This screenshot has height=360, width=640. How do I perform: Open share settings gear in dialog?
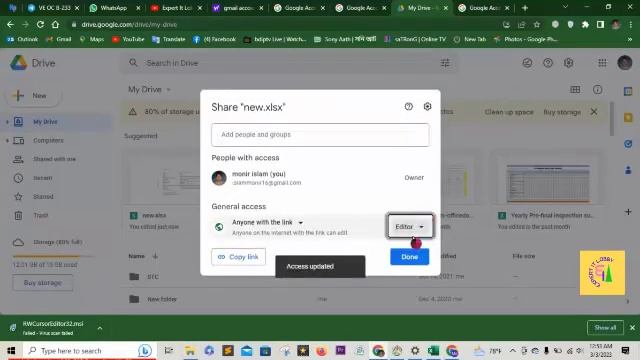pyautogui.click(x=427, y=107)
